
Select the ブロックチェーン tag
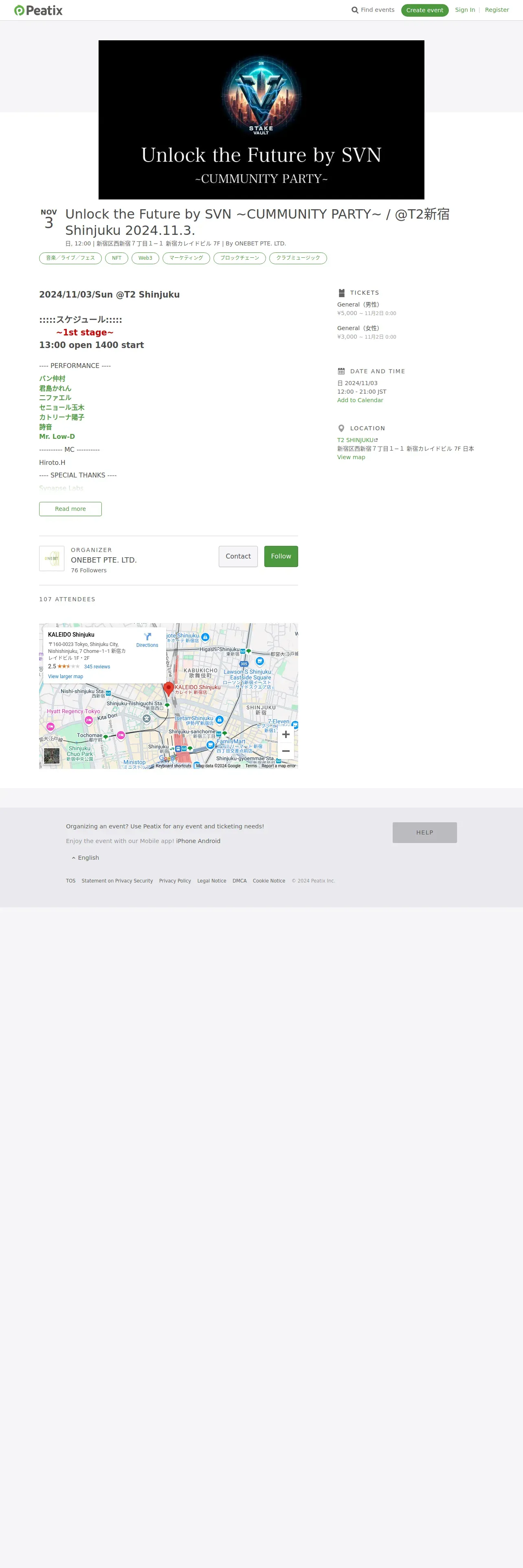(x=240, y=258)
